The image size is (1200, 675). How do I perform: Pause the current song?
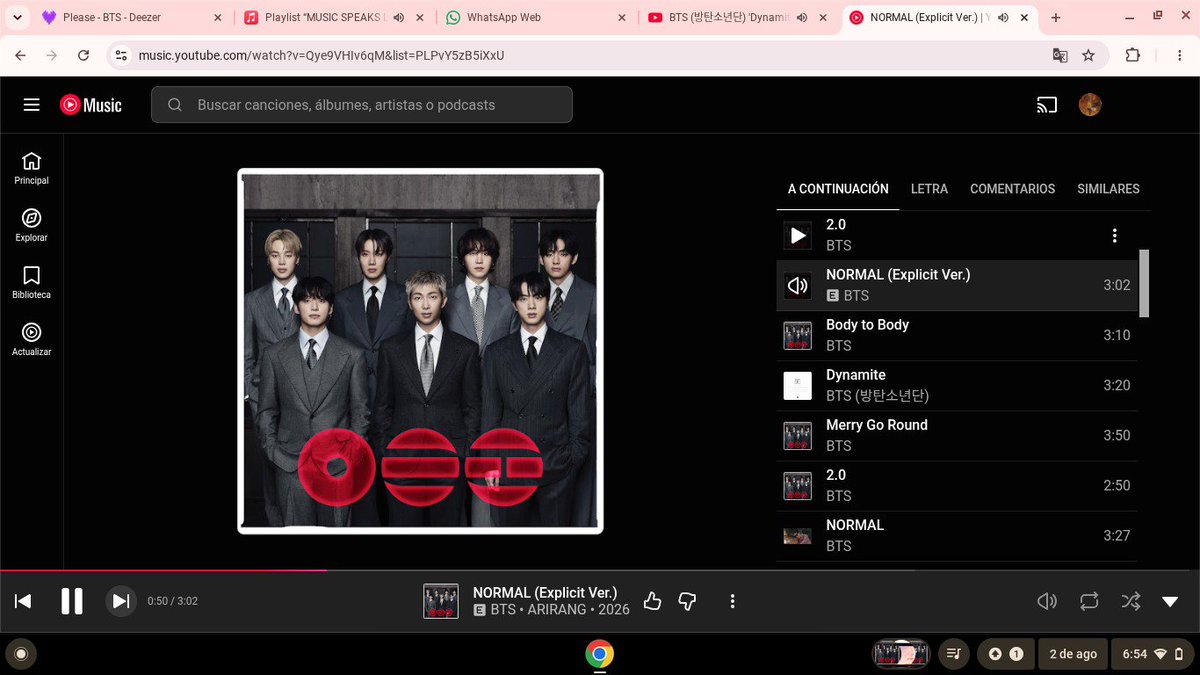(x=72, y=601)
